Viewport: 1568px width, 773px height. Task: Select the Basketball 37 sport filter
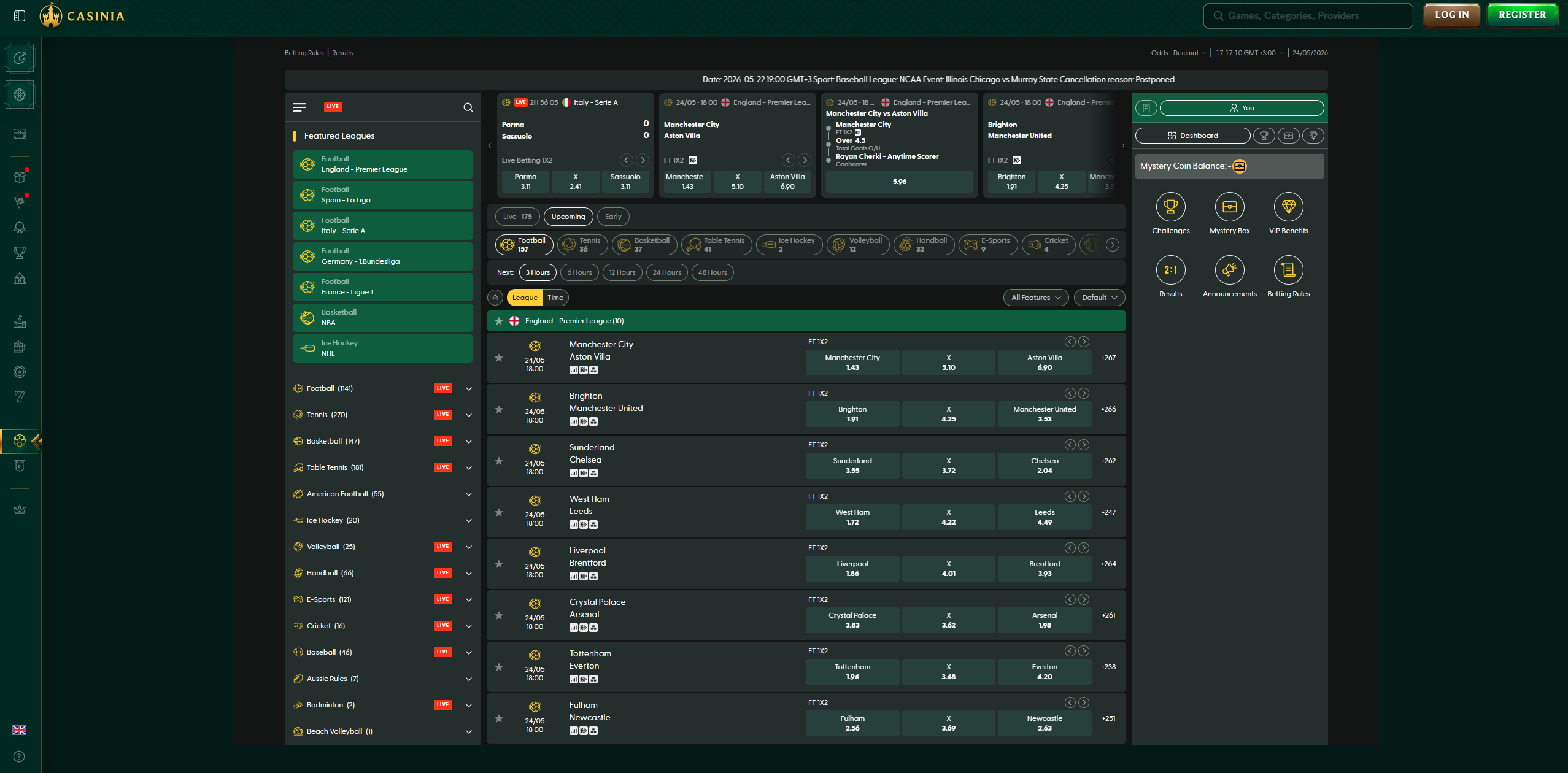644,245
